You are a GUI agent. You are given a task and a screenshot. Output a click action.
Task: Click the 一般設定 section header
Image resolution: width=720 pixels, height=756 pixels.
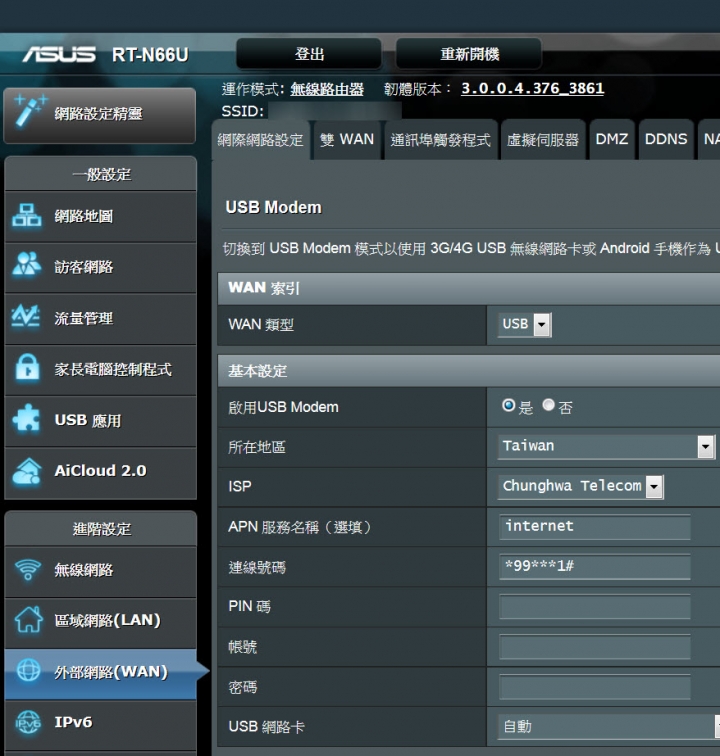point(102,175)
